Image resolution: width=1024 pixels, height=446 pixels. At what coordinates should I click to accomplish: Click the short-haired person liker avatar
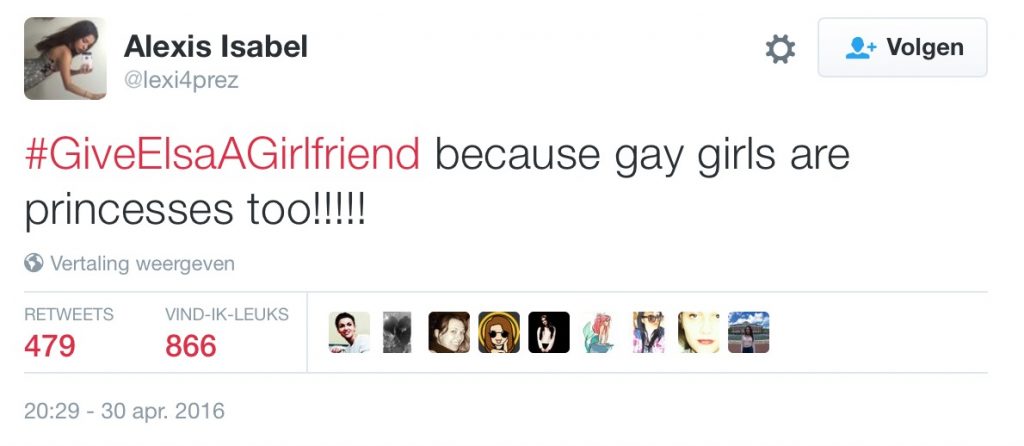pos(349,333)
